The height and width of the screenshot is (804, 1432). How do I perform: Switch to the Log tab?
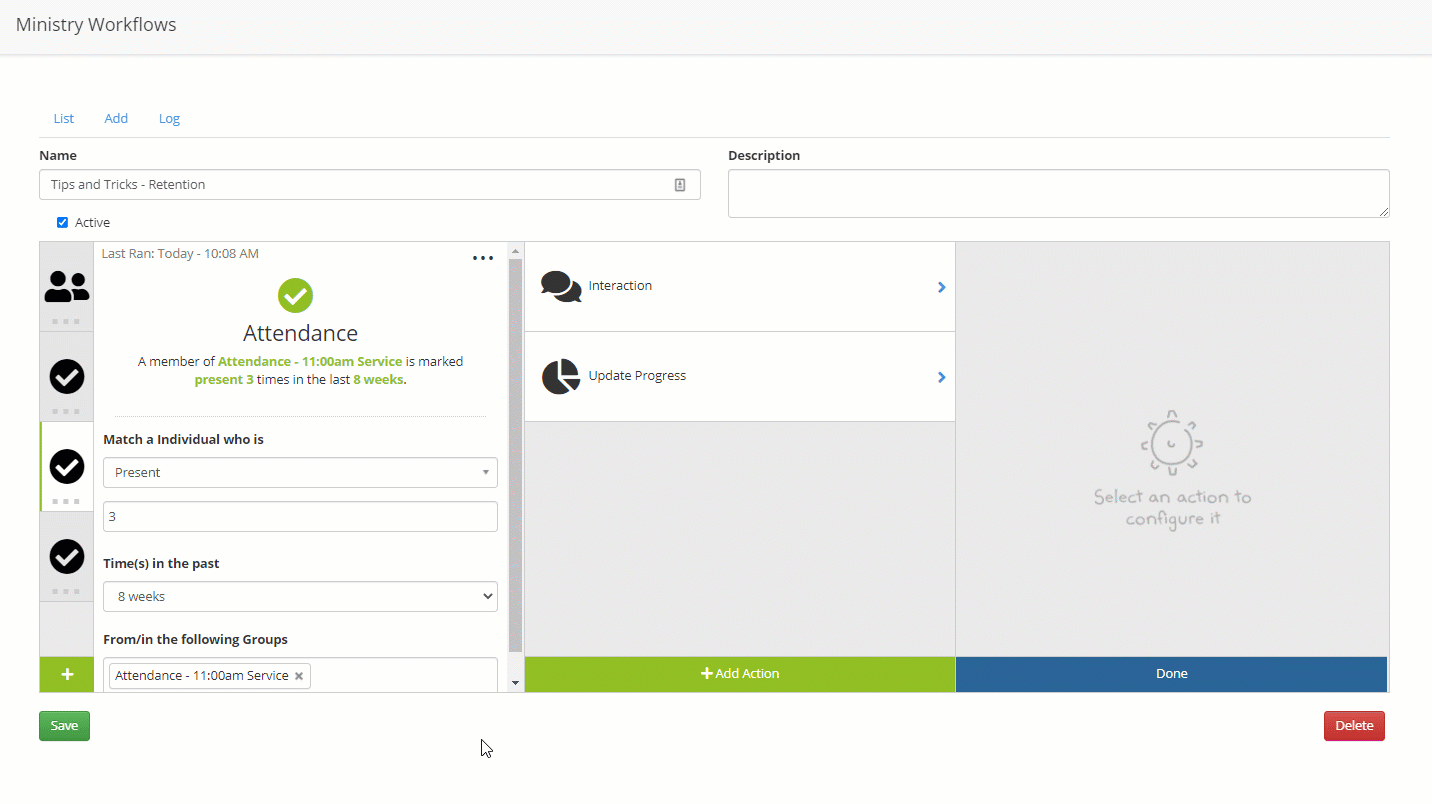pyautogui.click(x=169, y=118)
